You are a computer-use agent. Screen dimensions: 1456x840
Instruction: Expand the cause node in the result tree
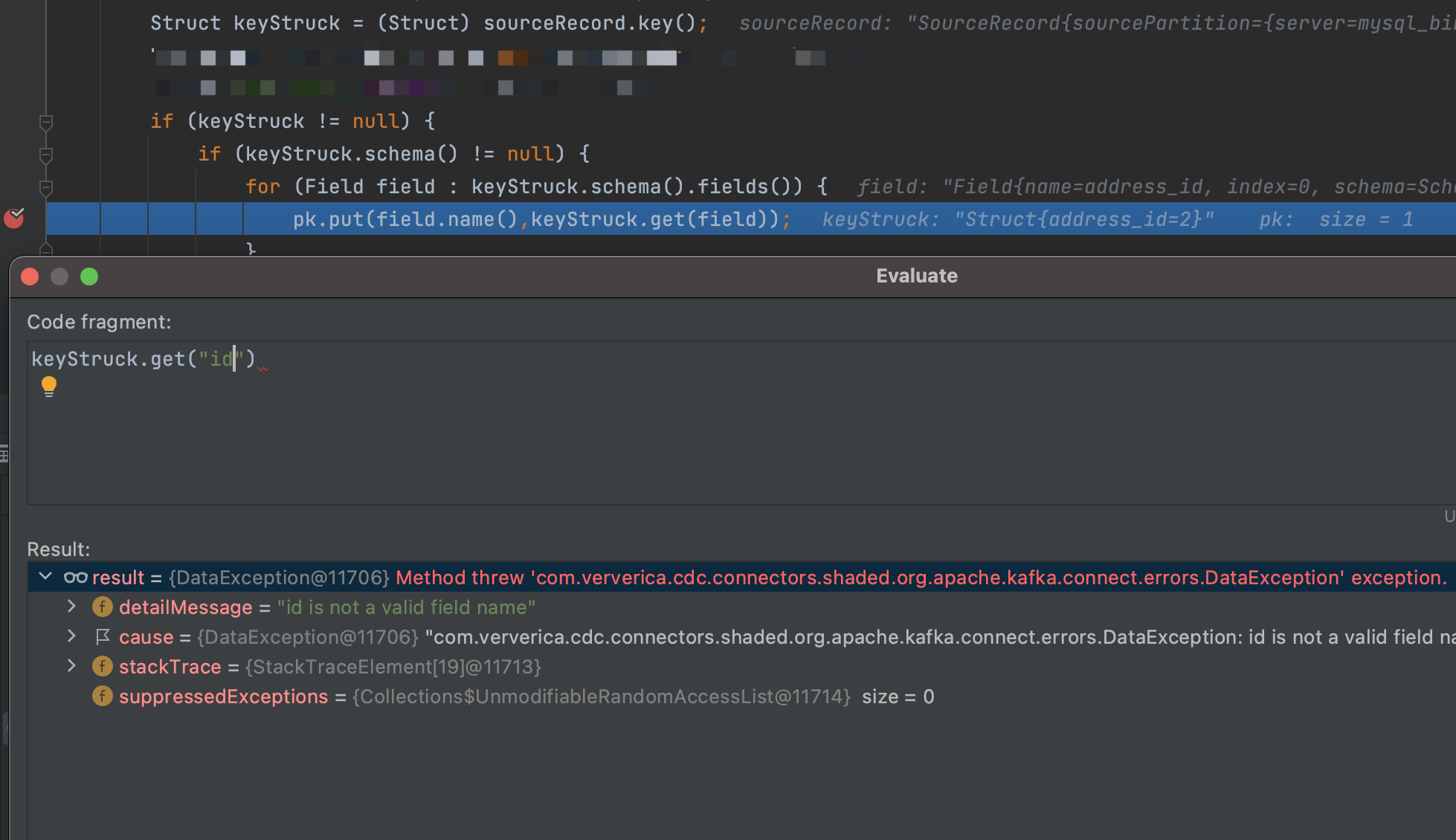(x=71, y=636)
